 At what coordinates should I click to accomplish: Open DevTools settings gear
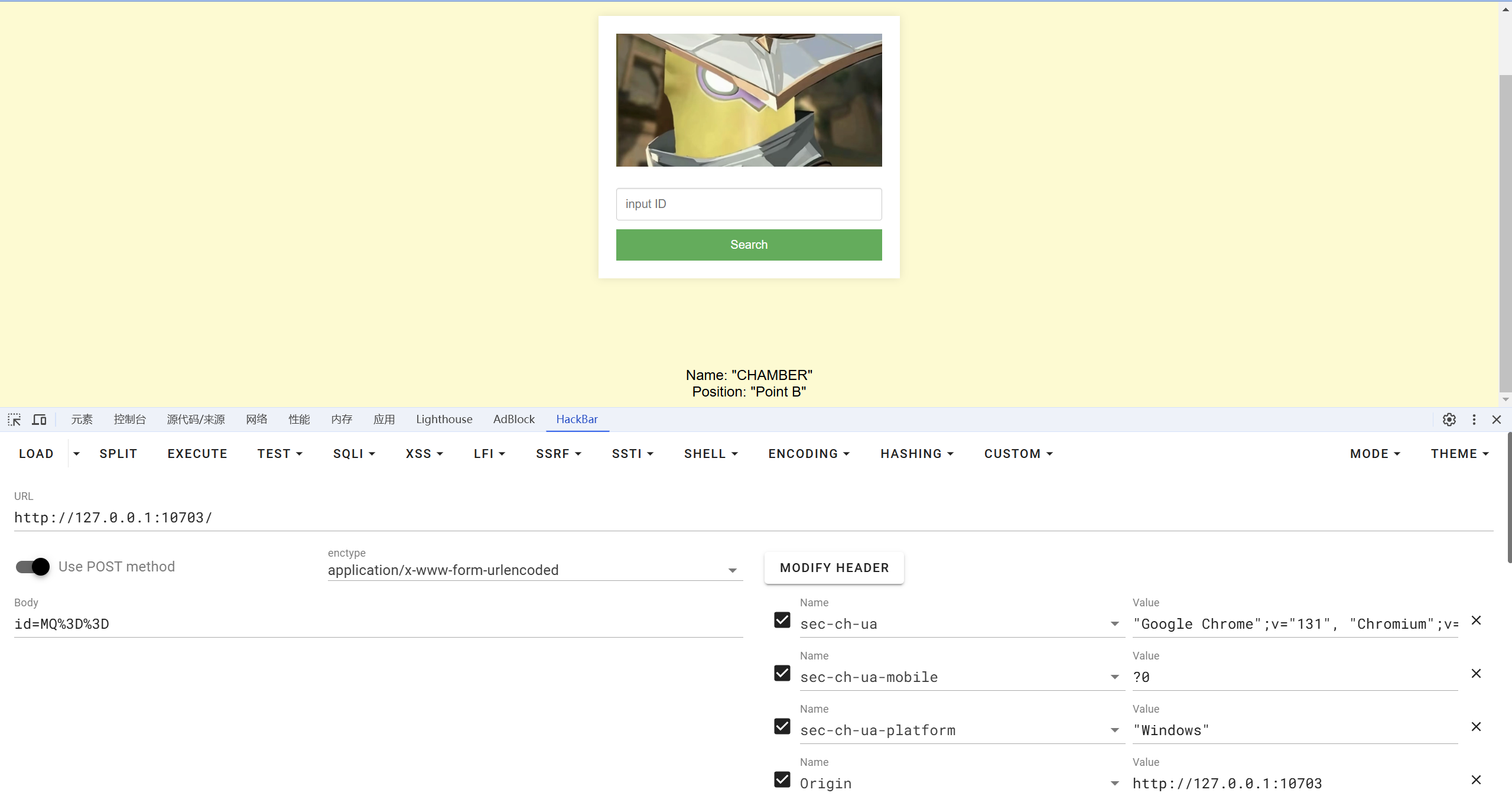1449,420
